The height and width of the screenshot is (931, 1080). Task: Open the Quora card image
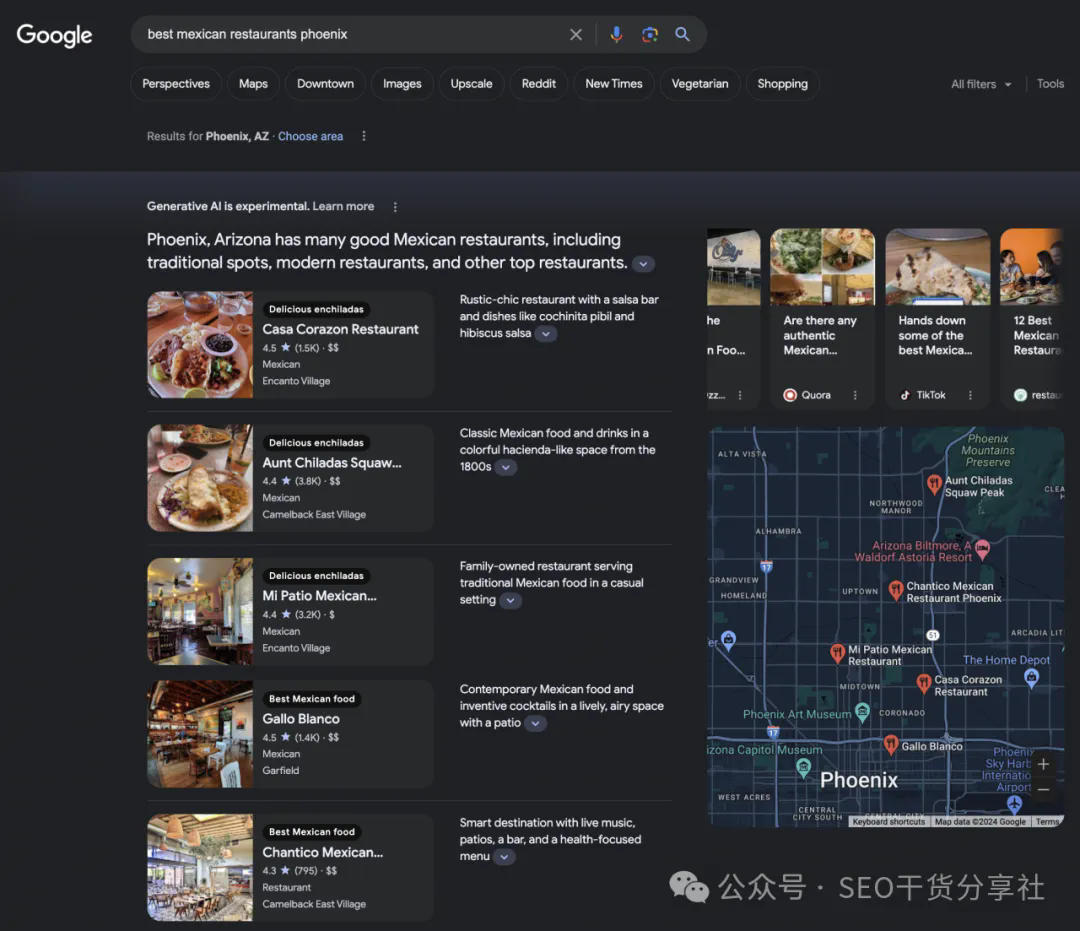click(x=822, y=267)
